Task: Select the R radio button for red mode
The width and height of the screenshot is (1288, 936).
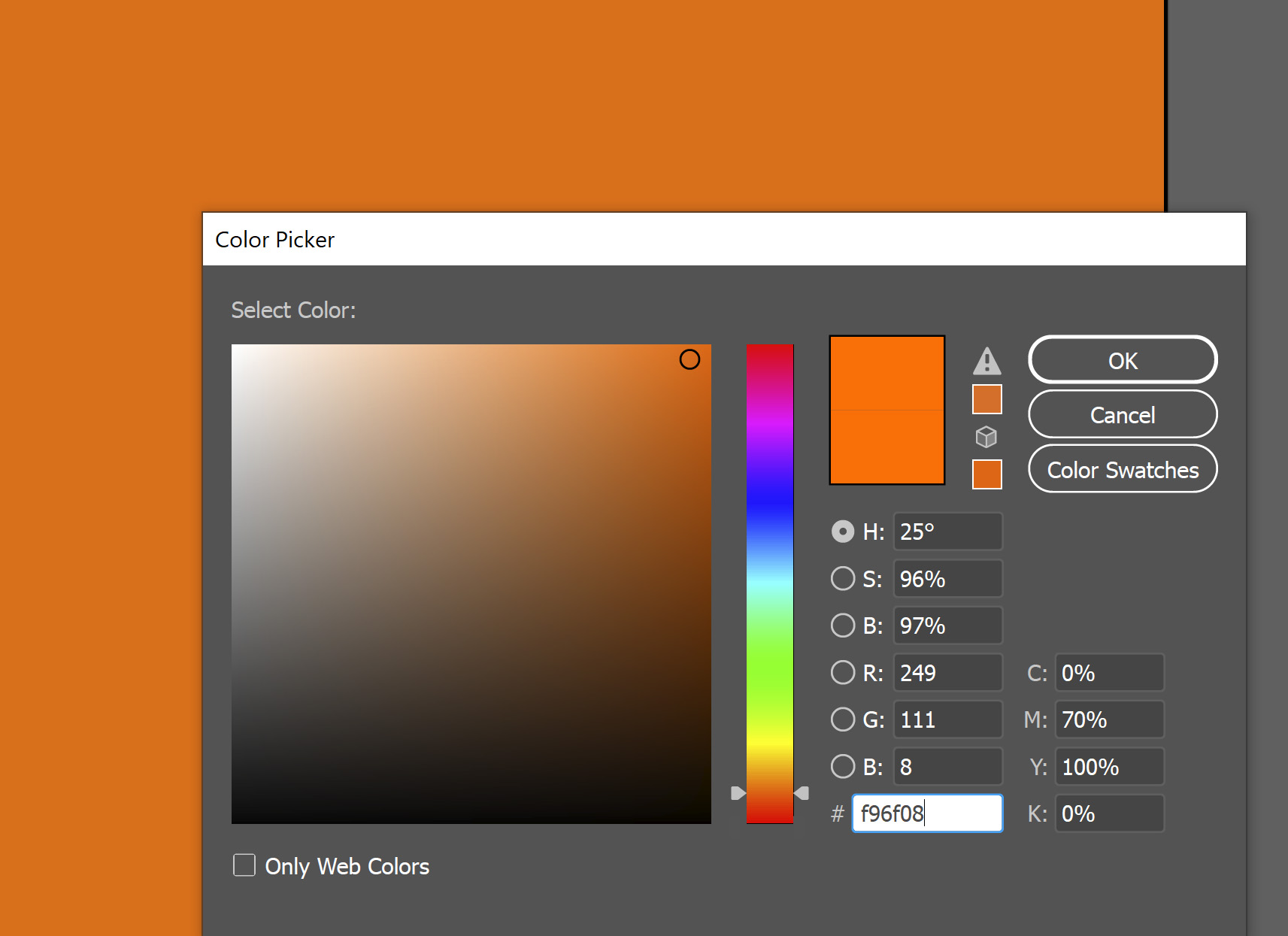Action: click(843, 672)
